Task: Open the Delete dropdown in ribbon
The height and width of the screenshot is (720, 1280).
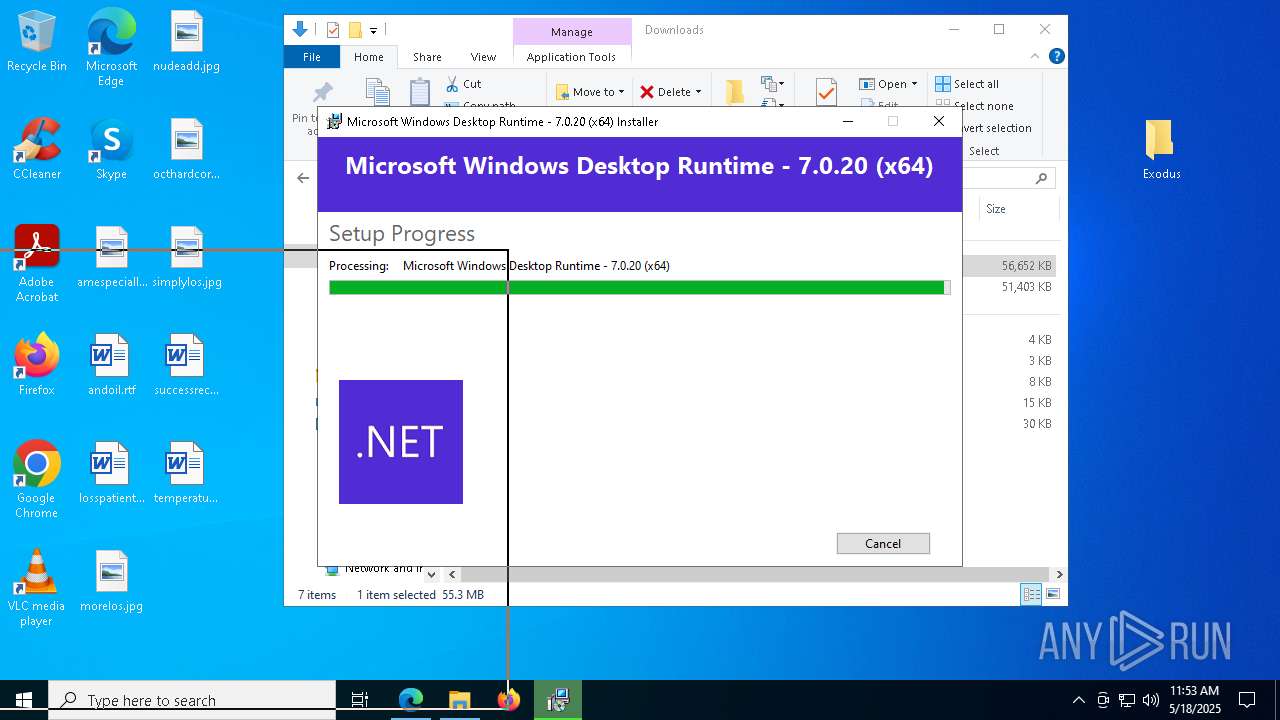Action: coord(671,92)
